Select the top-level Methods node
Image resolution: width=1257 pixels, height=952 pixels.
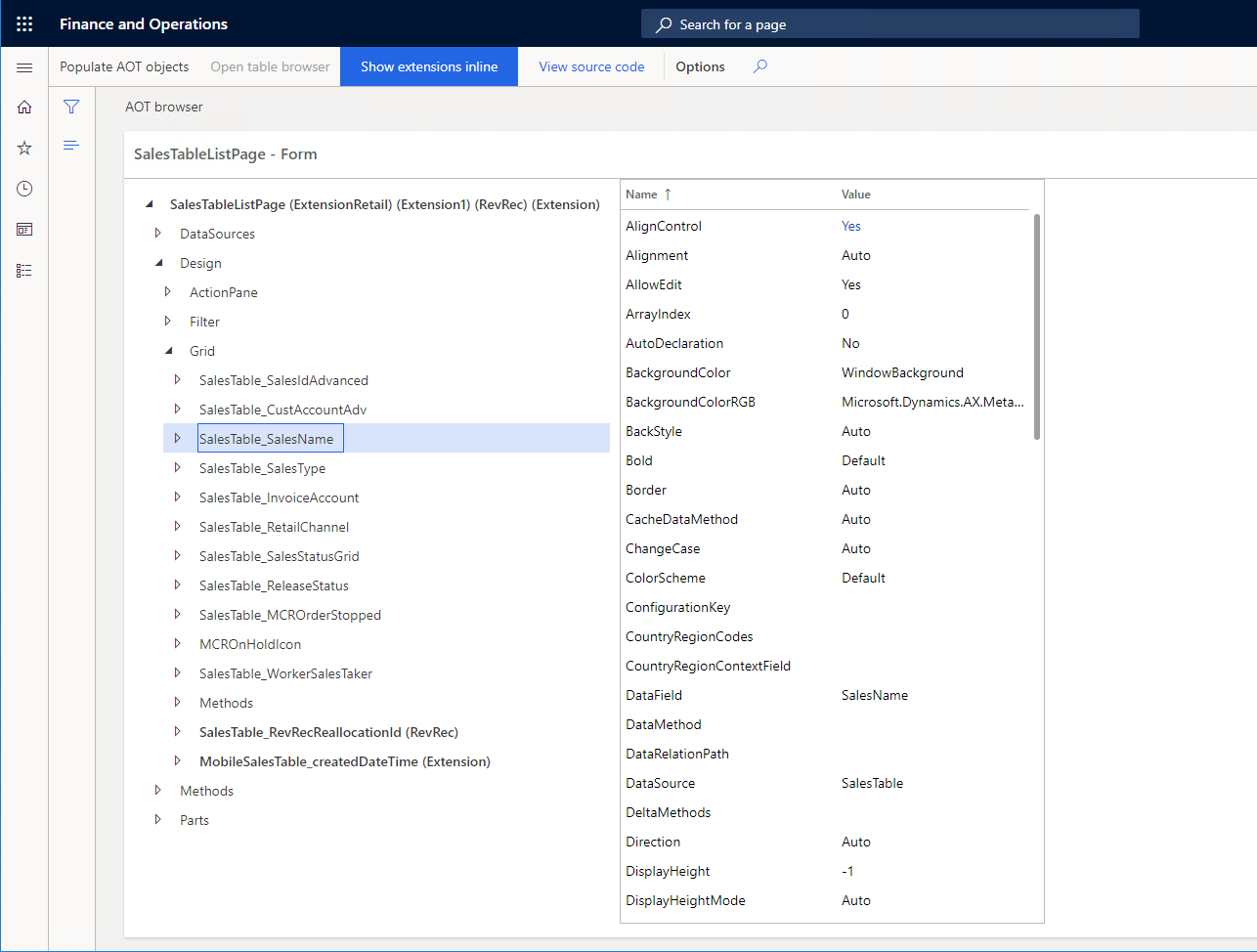click(x=206, y=791)
